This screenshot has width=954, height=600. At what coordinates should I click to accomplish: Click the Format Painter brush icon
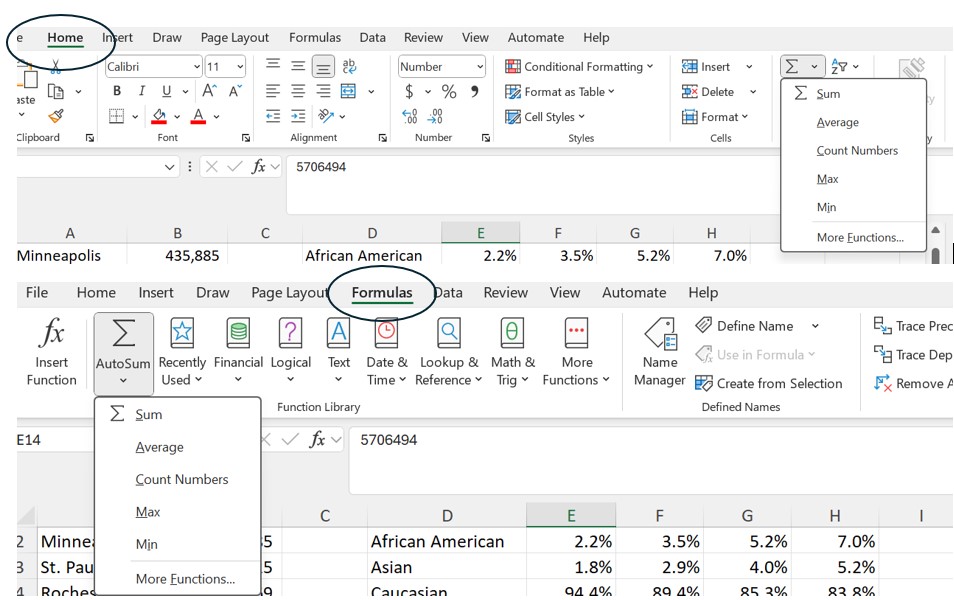pyautogui.click(x=56, y=116)
